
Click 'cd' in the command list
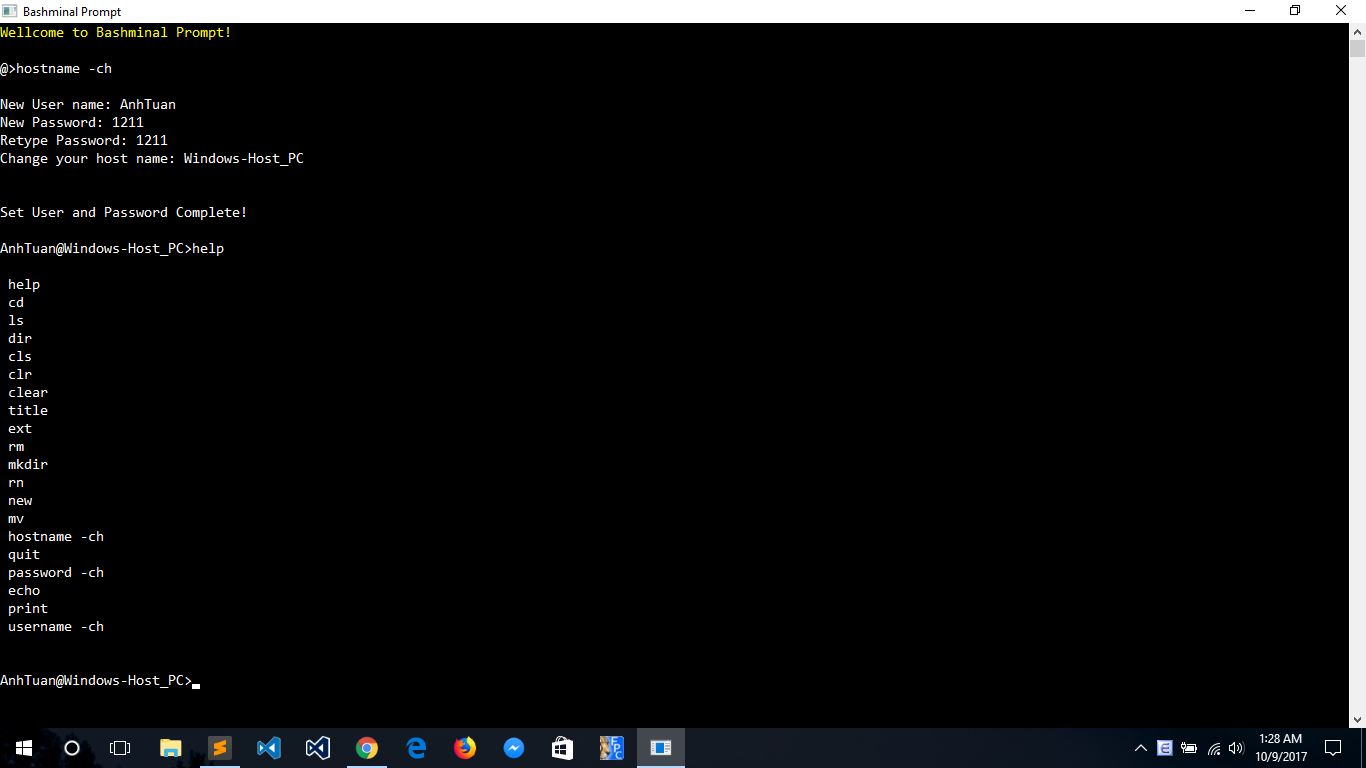click(16, 302)
